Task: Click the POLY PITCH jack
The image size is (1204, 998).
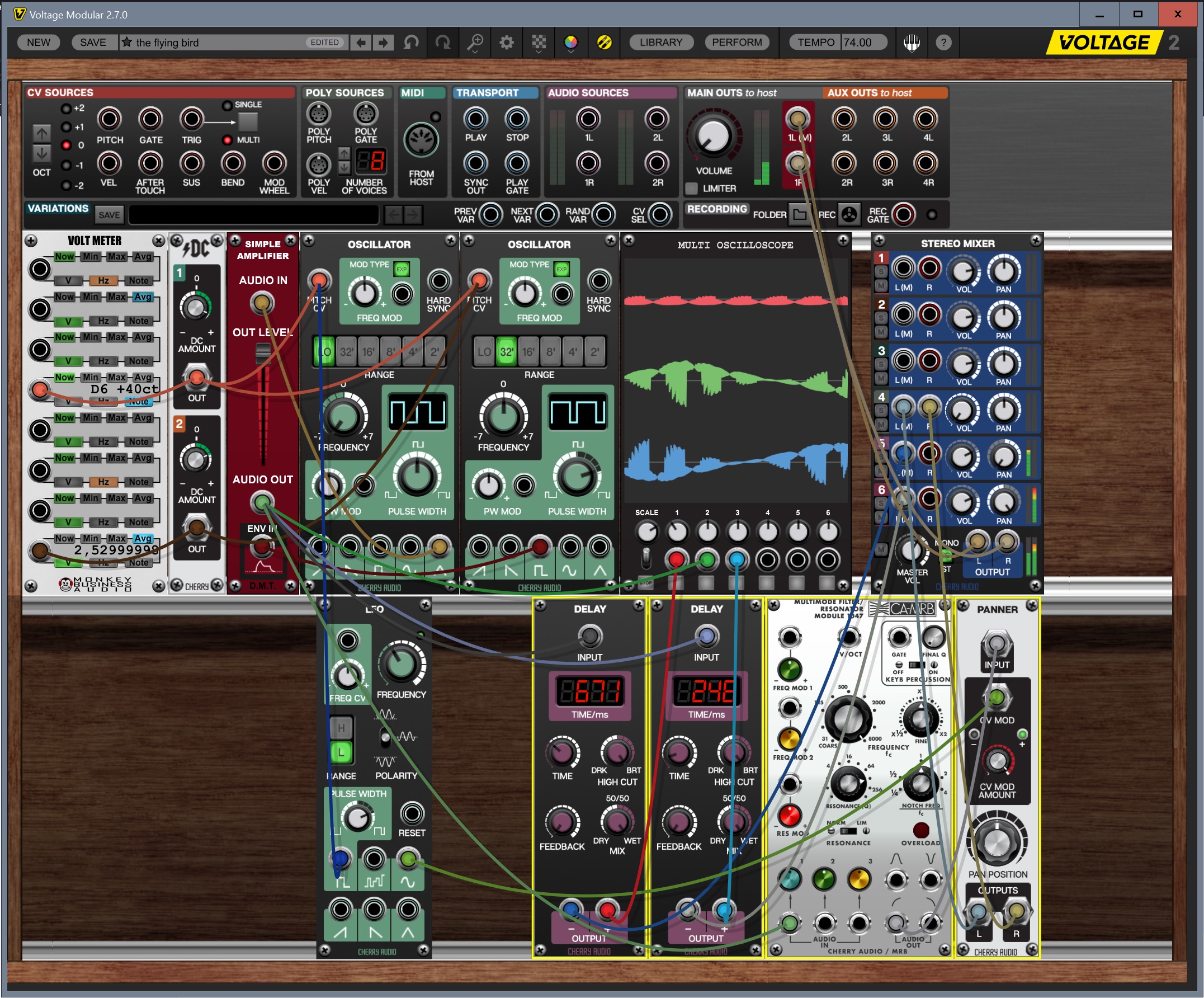Action: point(318,114)
